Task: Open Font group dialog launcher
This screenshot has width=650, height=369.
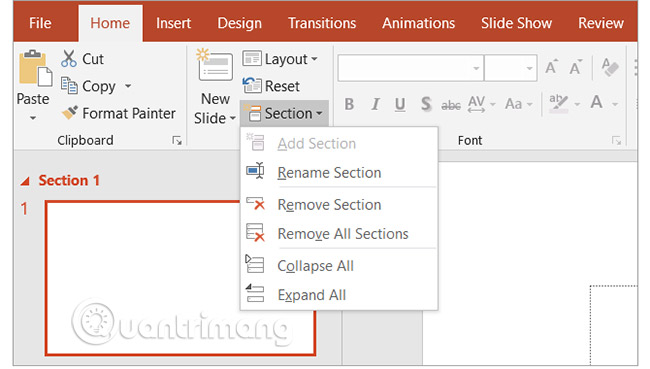Action: 616,141
